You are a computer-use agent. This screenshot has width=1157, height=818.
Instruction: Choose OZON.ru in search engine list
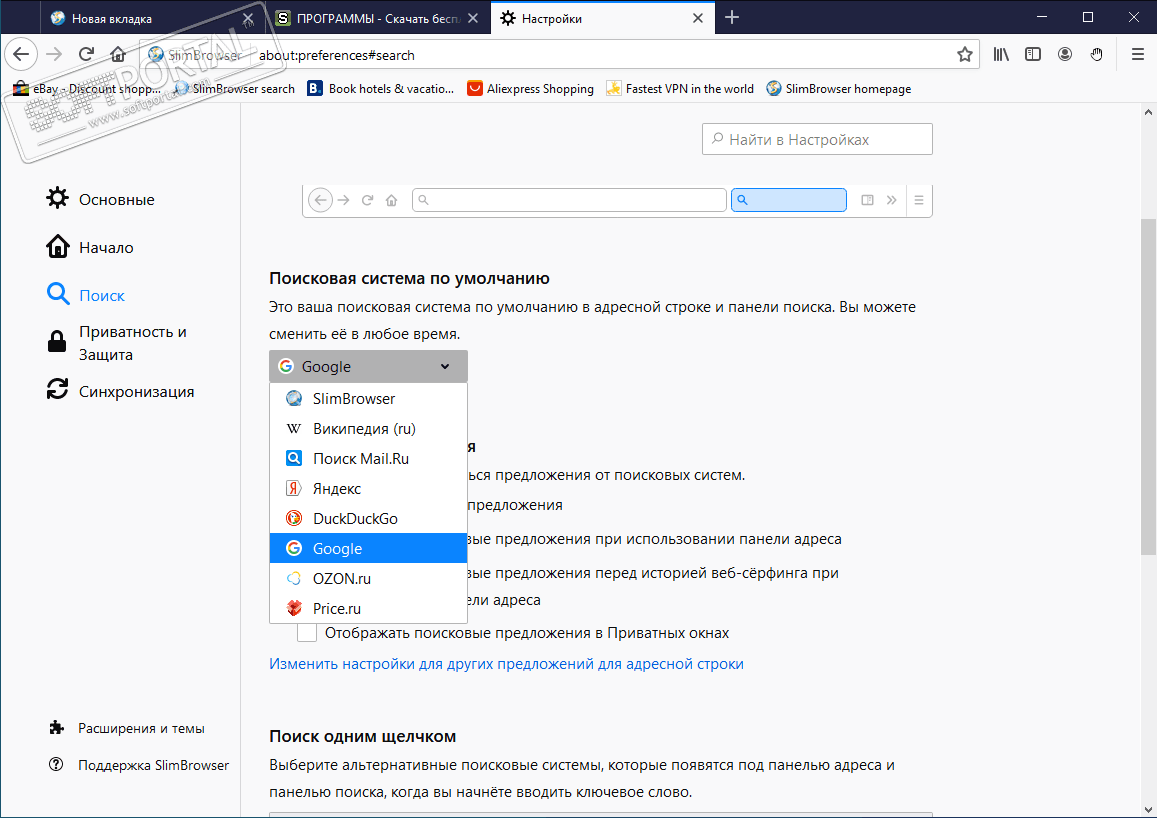click(368, 578)
